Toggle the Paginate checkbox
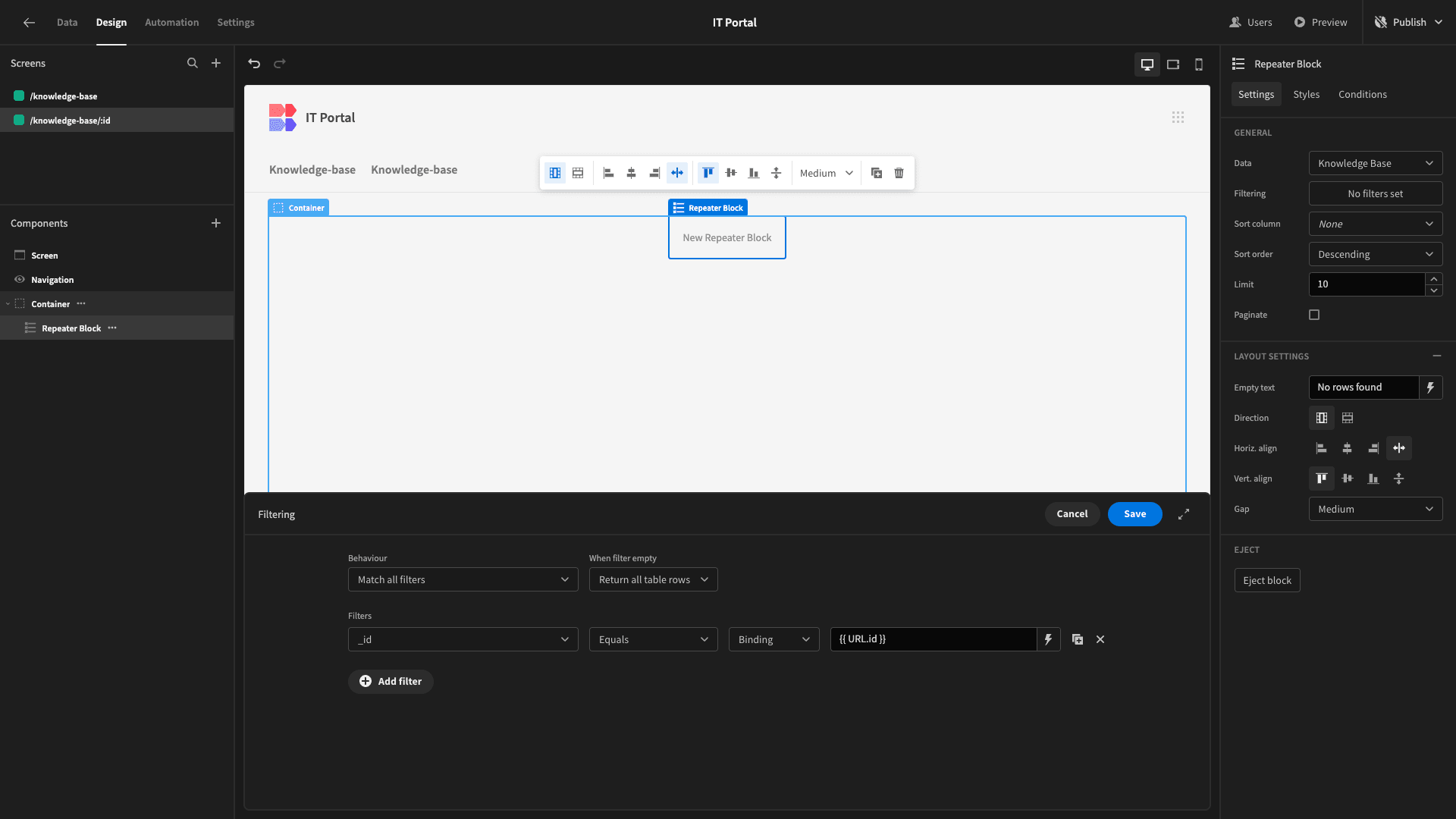This screenshot has width=1456, height=819. point(1315,315)
